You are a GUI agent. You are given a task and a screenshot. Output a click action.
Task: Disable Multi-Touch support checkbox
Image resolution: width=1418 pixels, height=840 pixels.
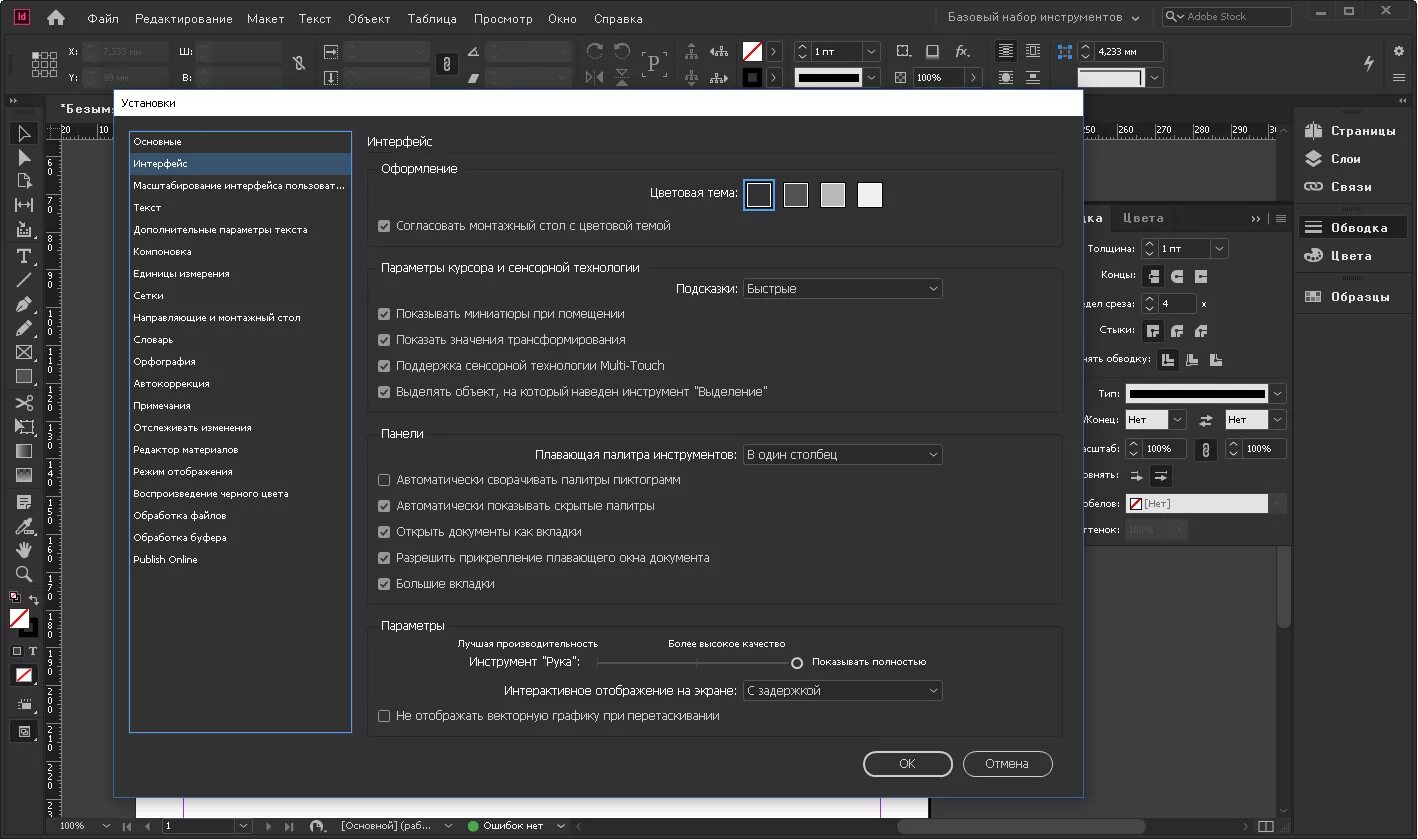(384, 366)
